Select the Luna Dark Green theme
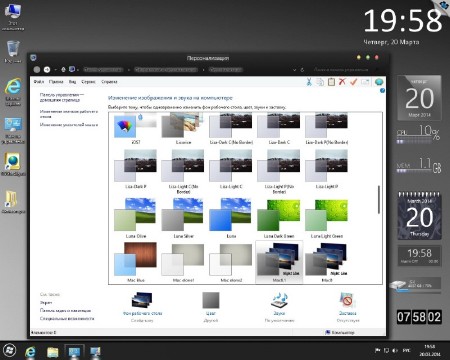This screenshot has height=360, width=450. click(x=279, y=218)
